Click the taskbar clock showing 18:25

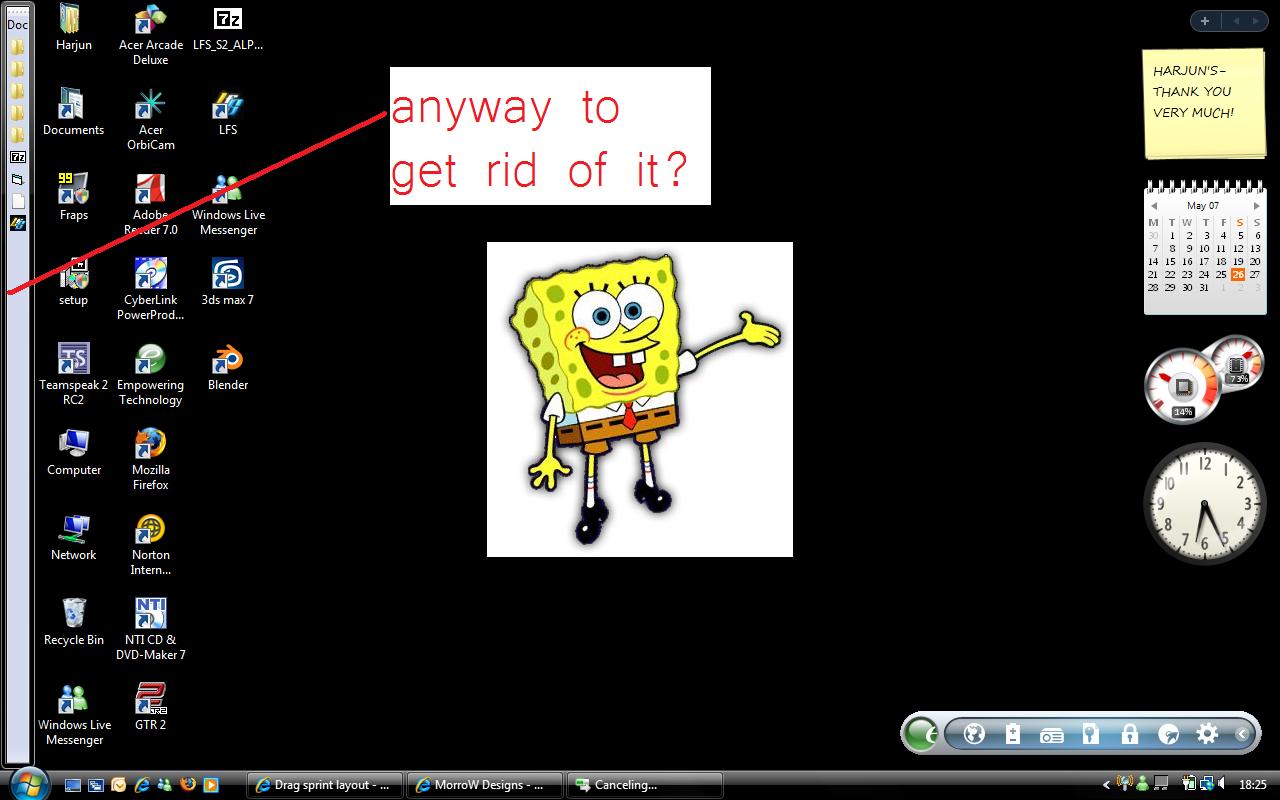pyautogui.click(x=1253, y=785)
